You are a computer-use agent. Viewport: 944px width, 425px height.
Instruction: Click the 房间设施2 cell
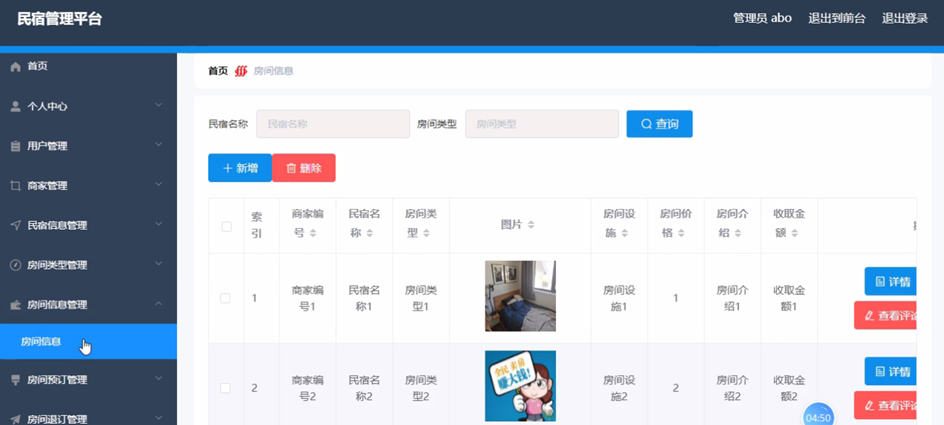[620, 388]
